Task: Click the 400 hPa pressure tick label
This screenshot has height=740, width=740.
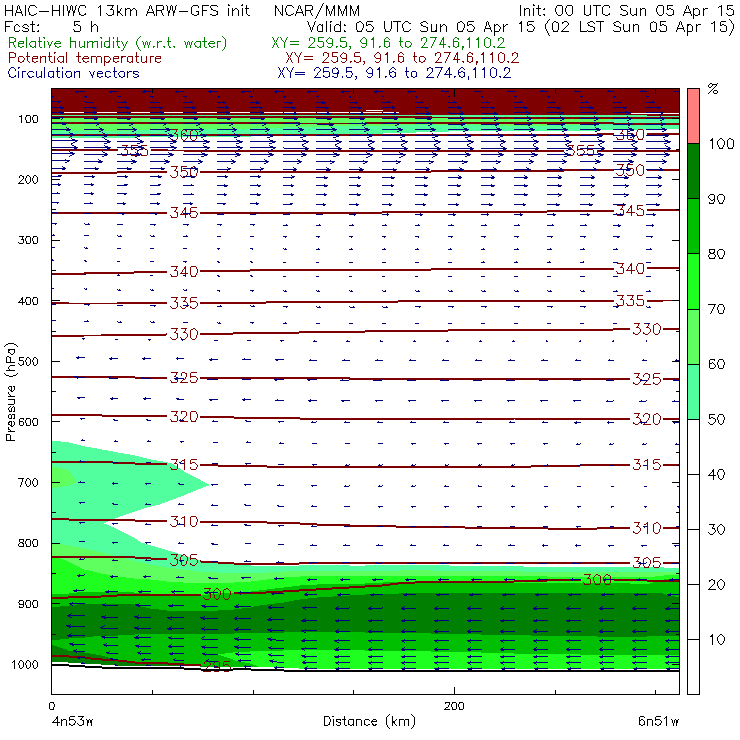Action: tap(28, 301)
